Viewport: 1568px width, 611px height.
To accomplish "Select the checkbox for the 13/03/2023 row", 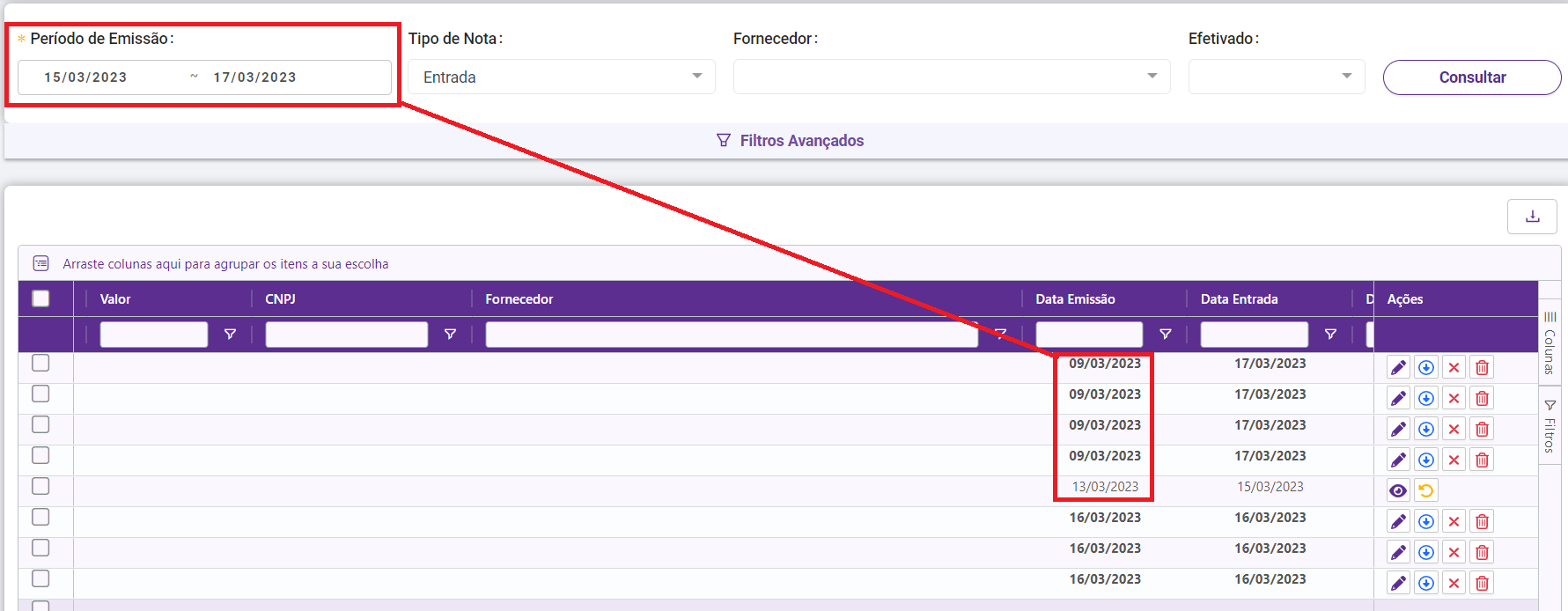I will click(40, 486).
